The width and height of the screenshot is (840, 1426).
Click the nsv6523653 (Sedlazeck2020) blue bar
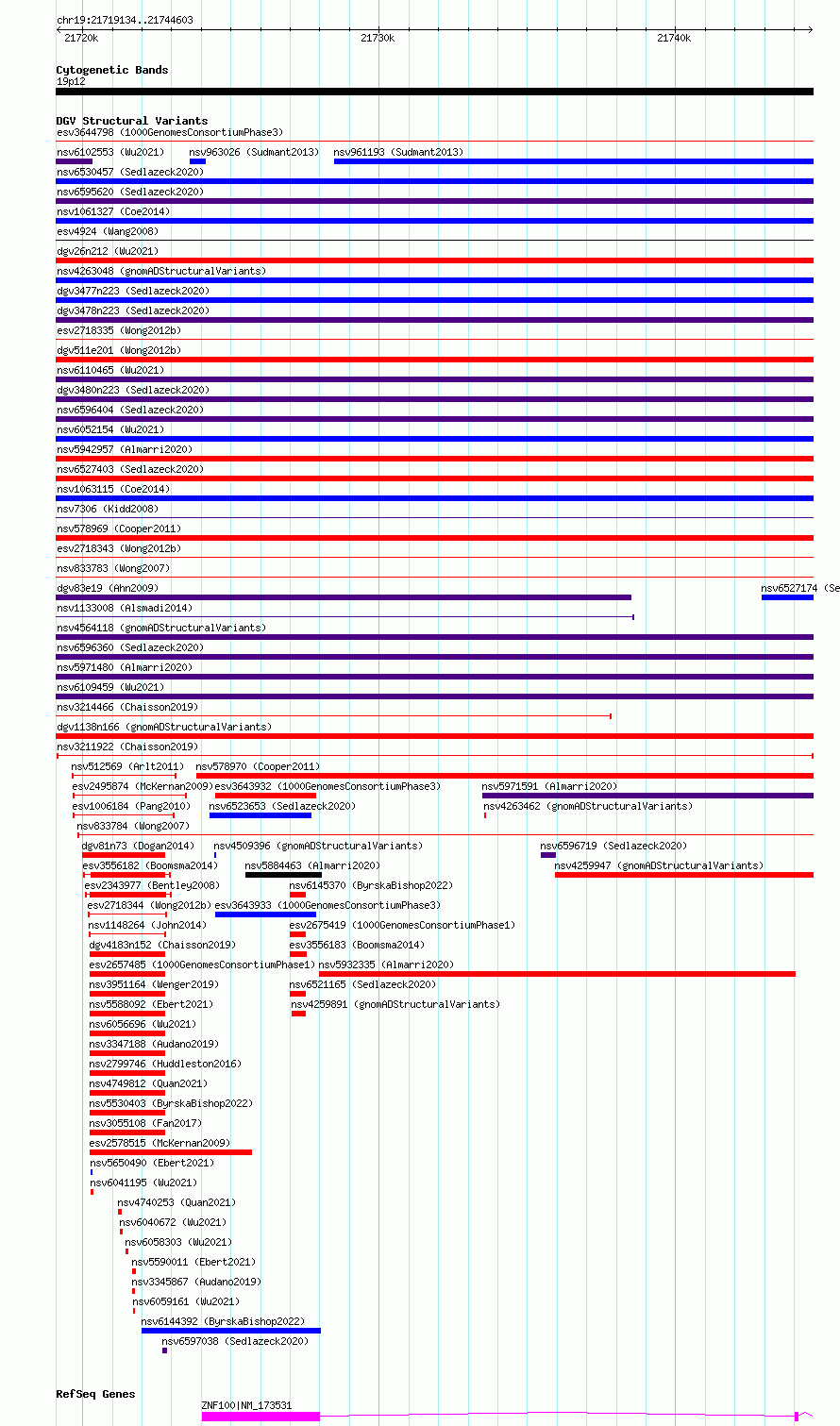tap(260, 815)
